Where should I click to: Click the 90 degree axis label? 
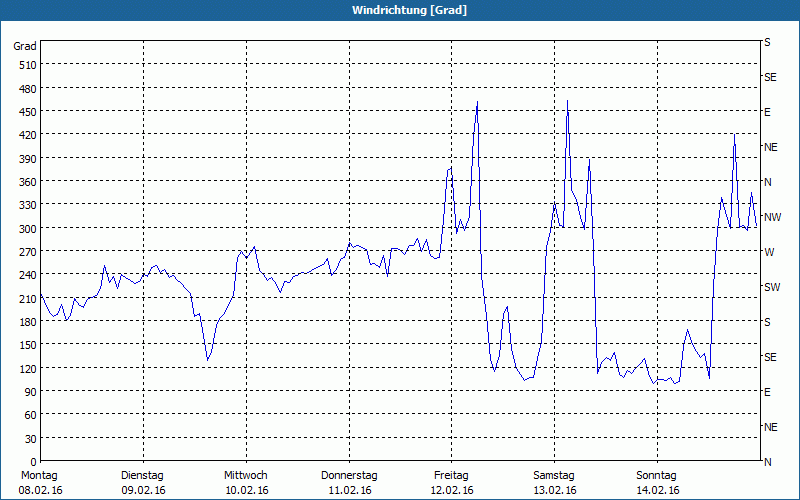click(x=31, y=392)
